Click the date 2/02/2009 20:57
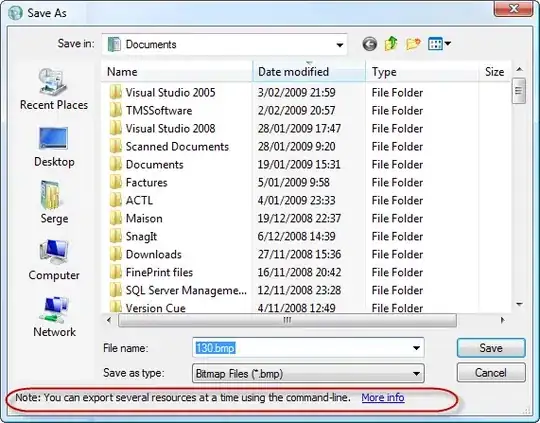Screen dimensions: 540x423 [x=297, y=110]
